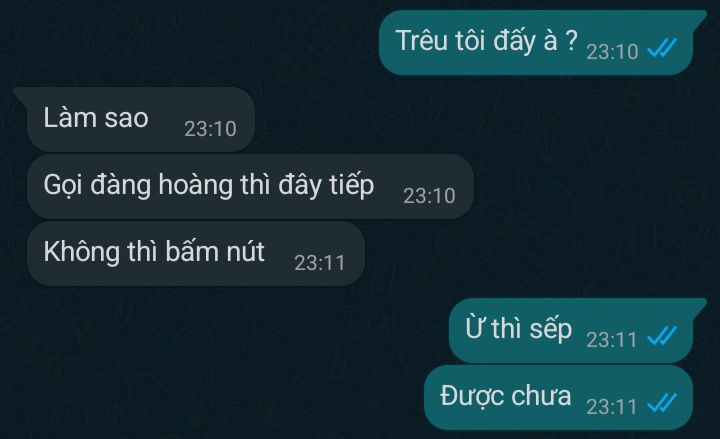
Task: Tap the 'Gọi đàng hoàng thì đây tiếp' message
Action: [250, 186]
